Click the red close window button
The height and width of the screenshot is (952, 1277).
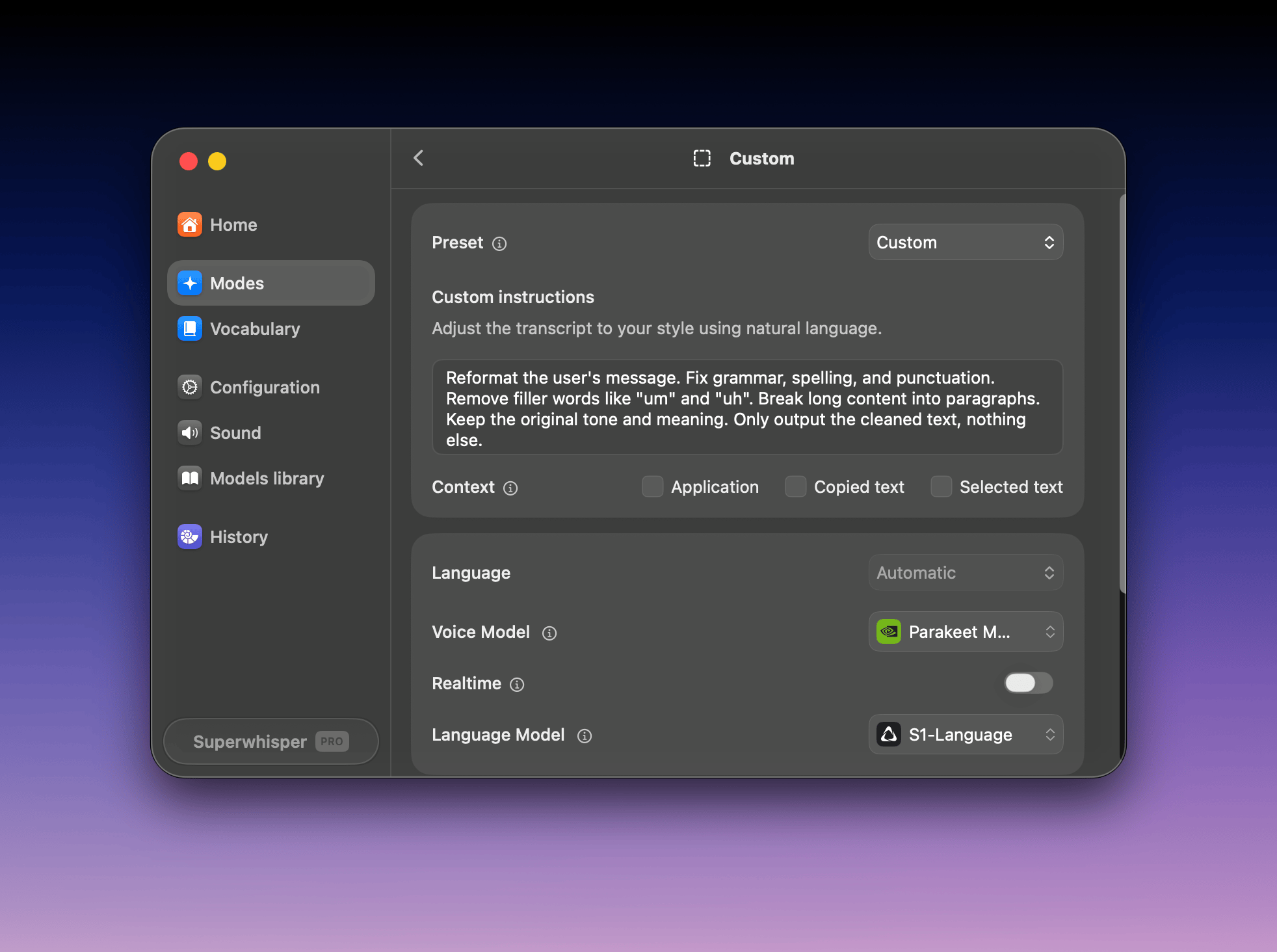click(189, 161)
